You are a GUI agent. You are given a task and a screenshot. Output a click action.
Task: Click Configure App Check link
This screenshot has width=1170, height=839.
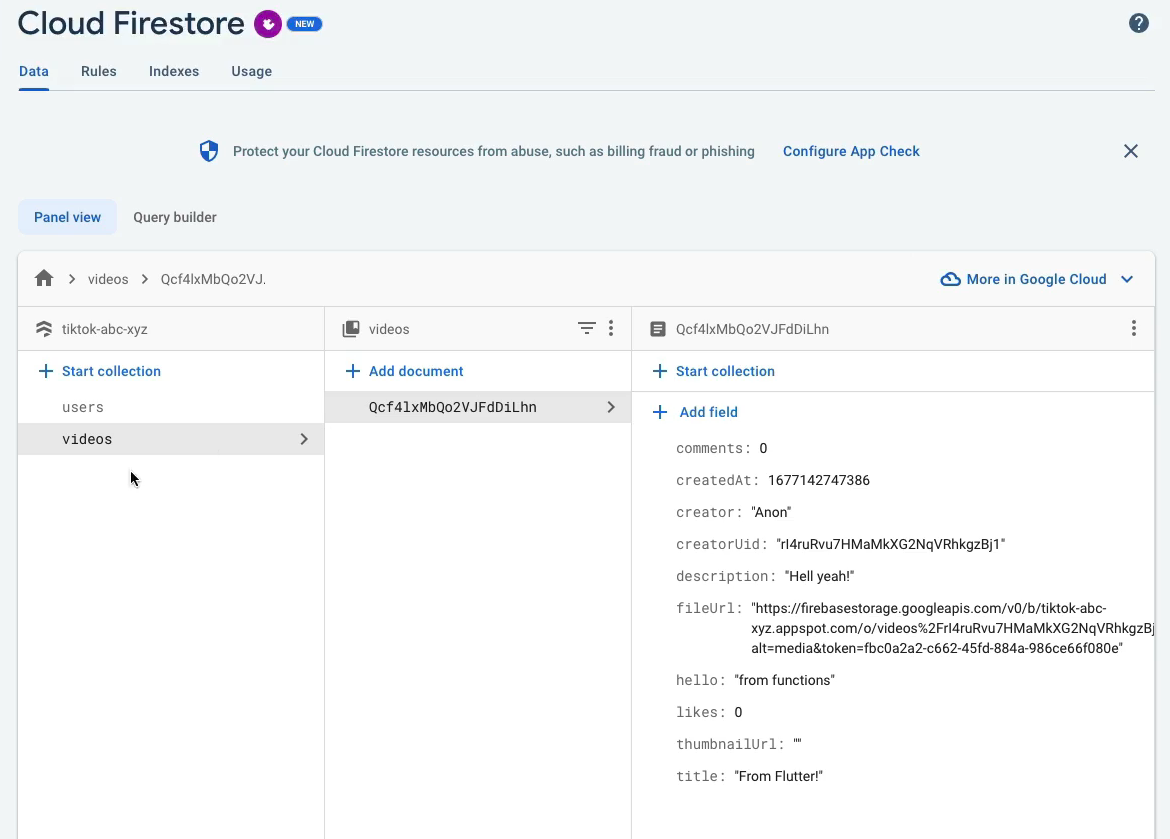(851, 151)
